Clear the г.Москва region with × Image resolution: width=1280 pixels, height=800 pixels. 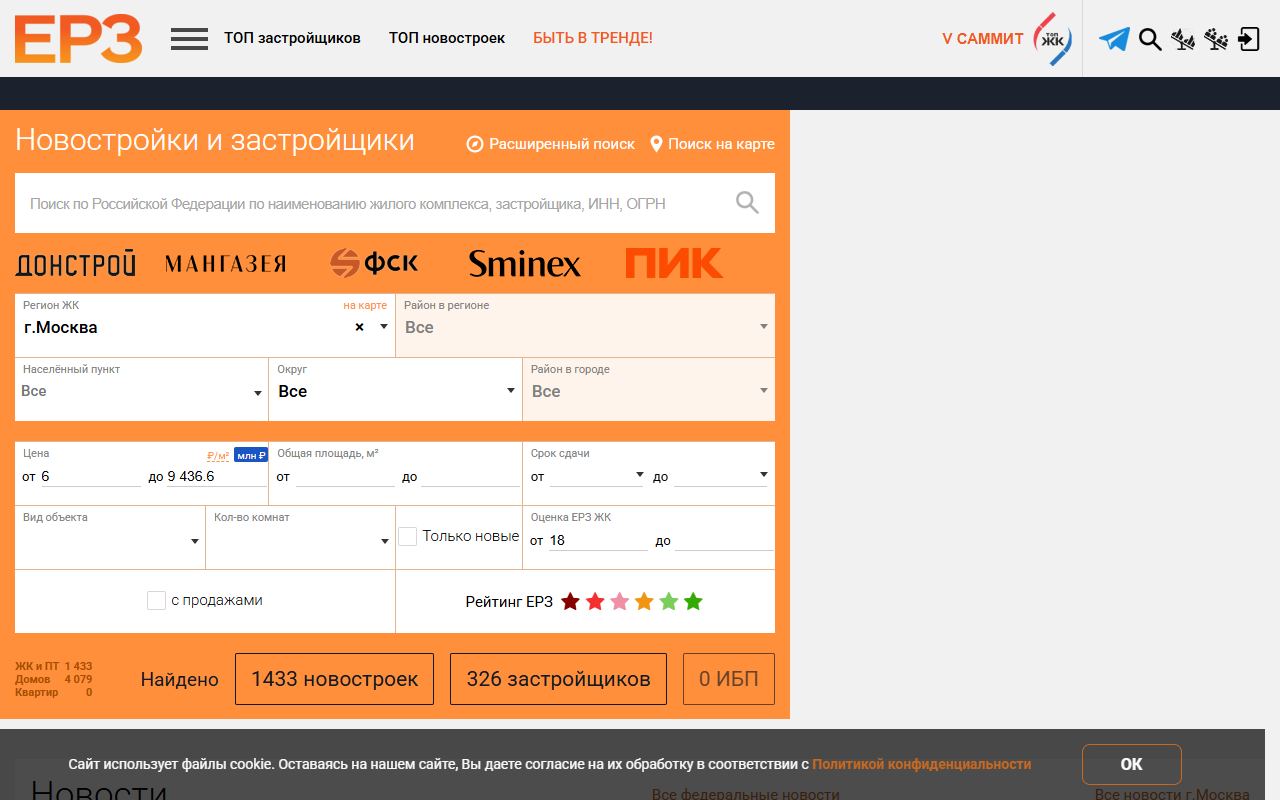(x=359, y=327)
